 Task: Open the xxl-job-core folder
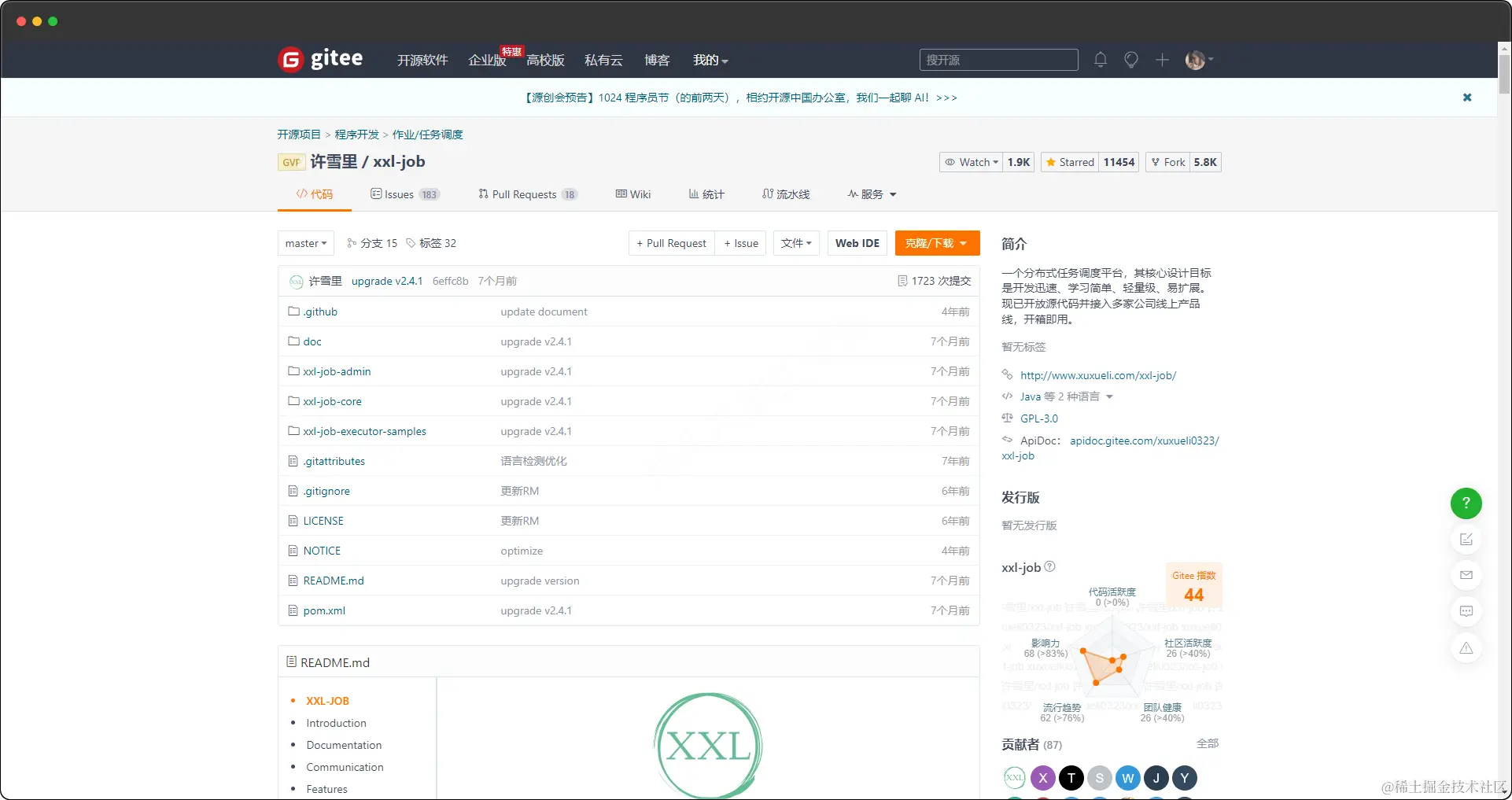(x=332, y=401)
